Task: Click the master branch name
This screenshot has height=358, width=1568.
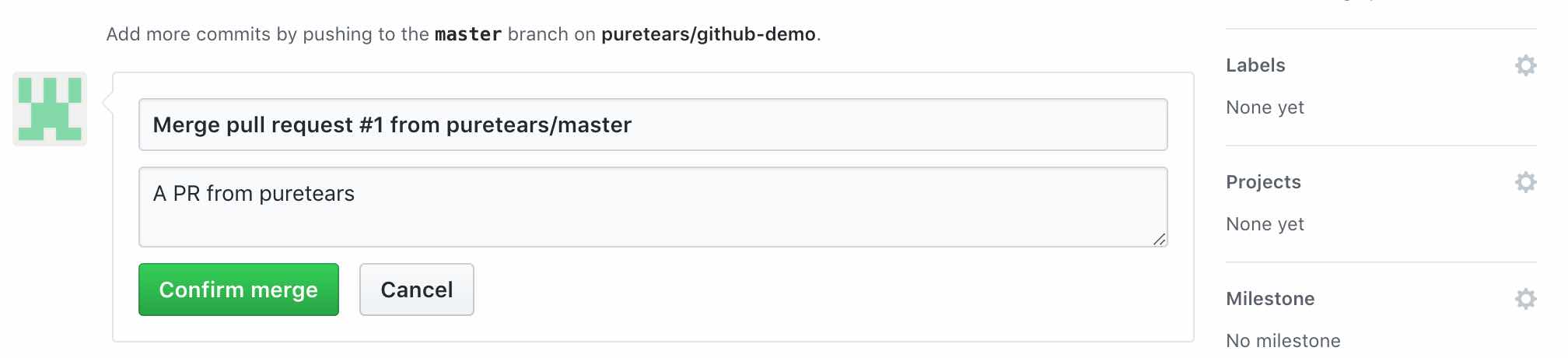Action: tap(468, 34)
